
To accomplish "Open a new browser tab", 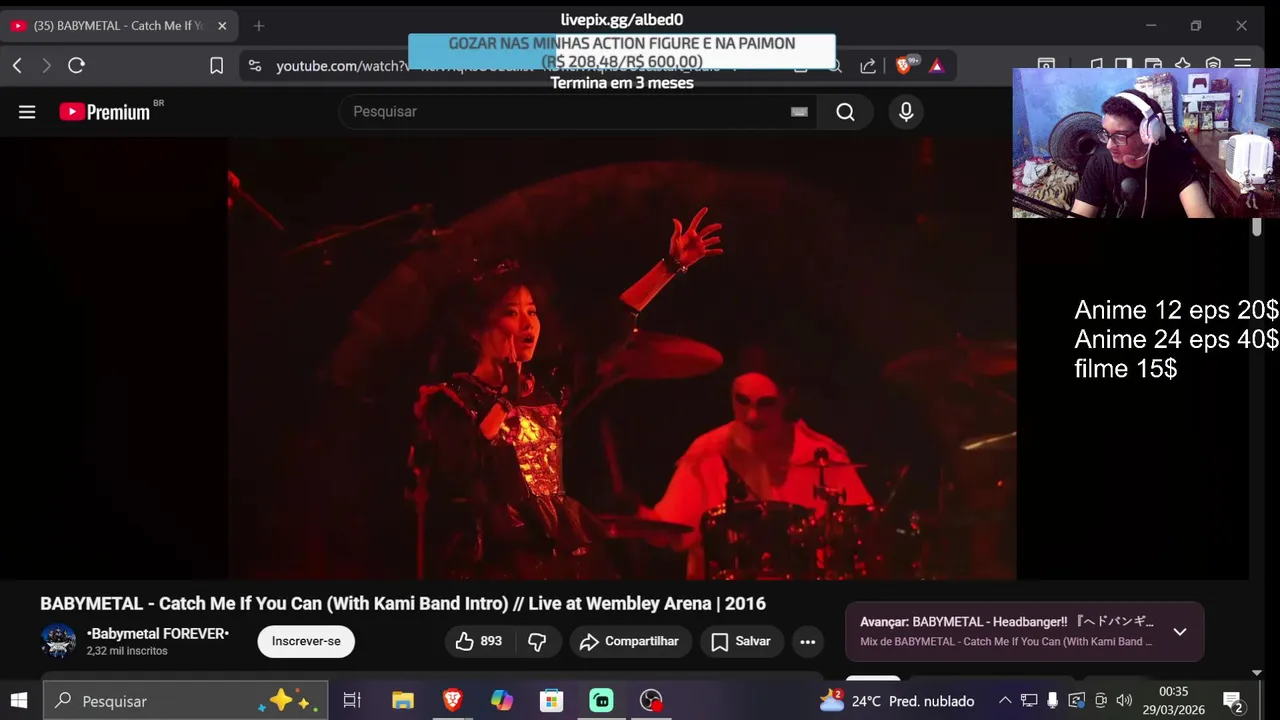I will click(x=259, y=25).
